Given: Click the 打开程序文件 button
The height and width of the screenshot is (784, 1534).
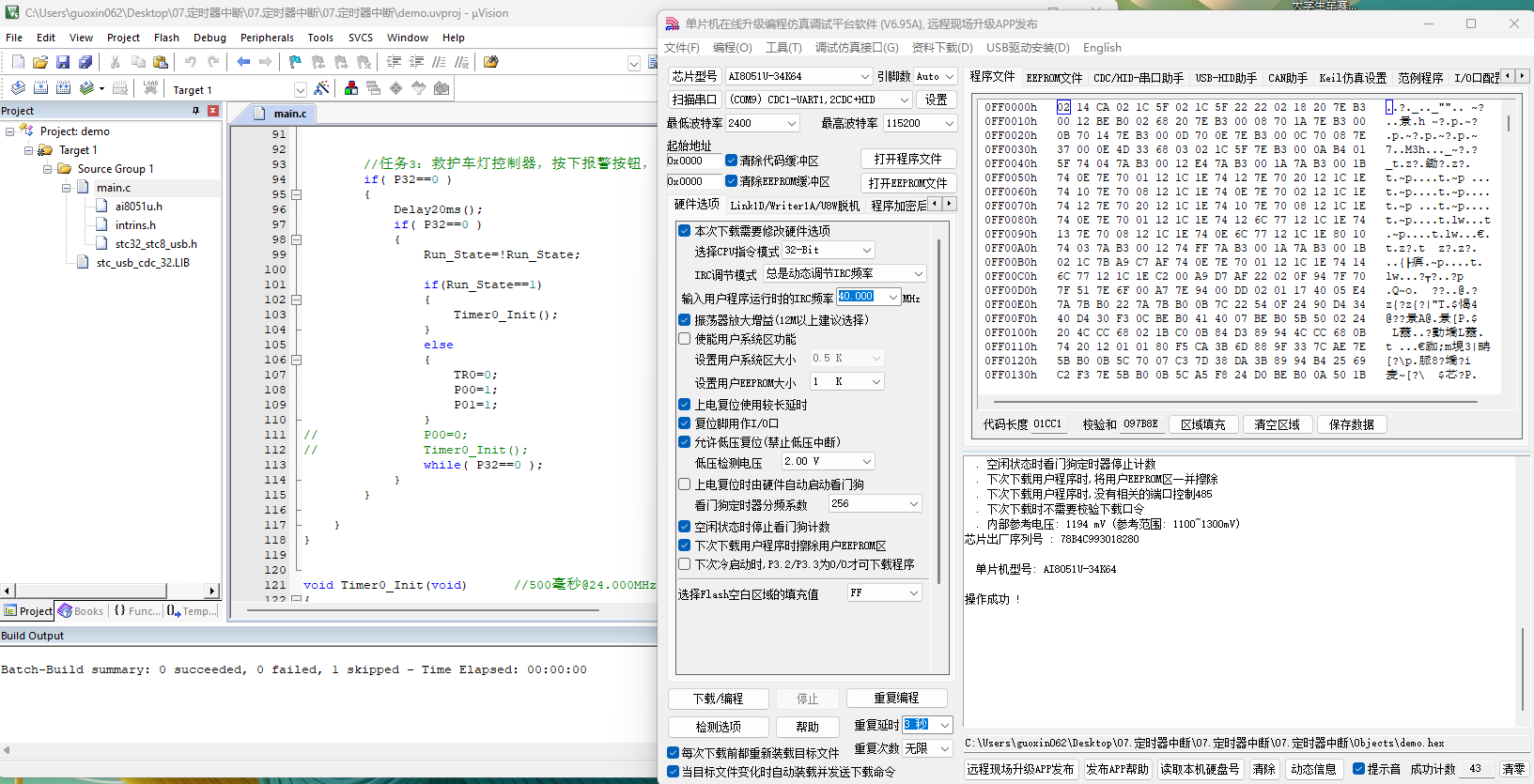Looking at the screenshot, I should [907, 159].
